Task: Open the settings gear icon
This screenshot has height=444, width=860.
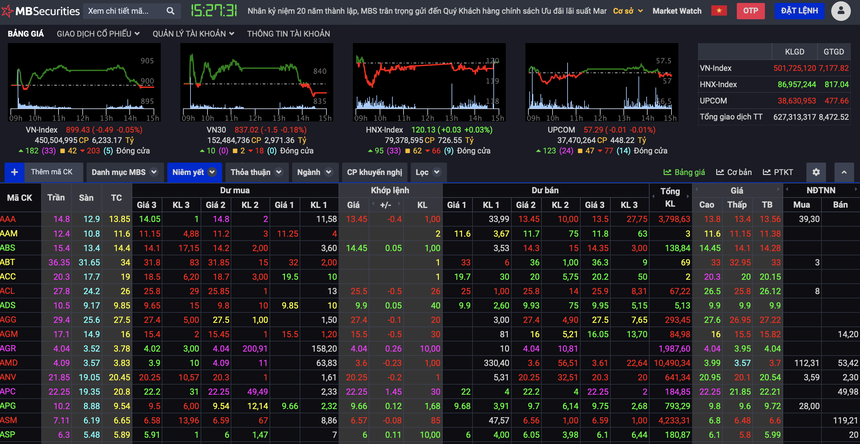Action: pyautogui.click(x=816, y=172)
